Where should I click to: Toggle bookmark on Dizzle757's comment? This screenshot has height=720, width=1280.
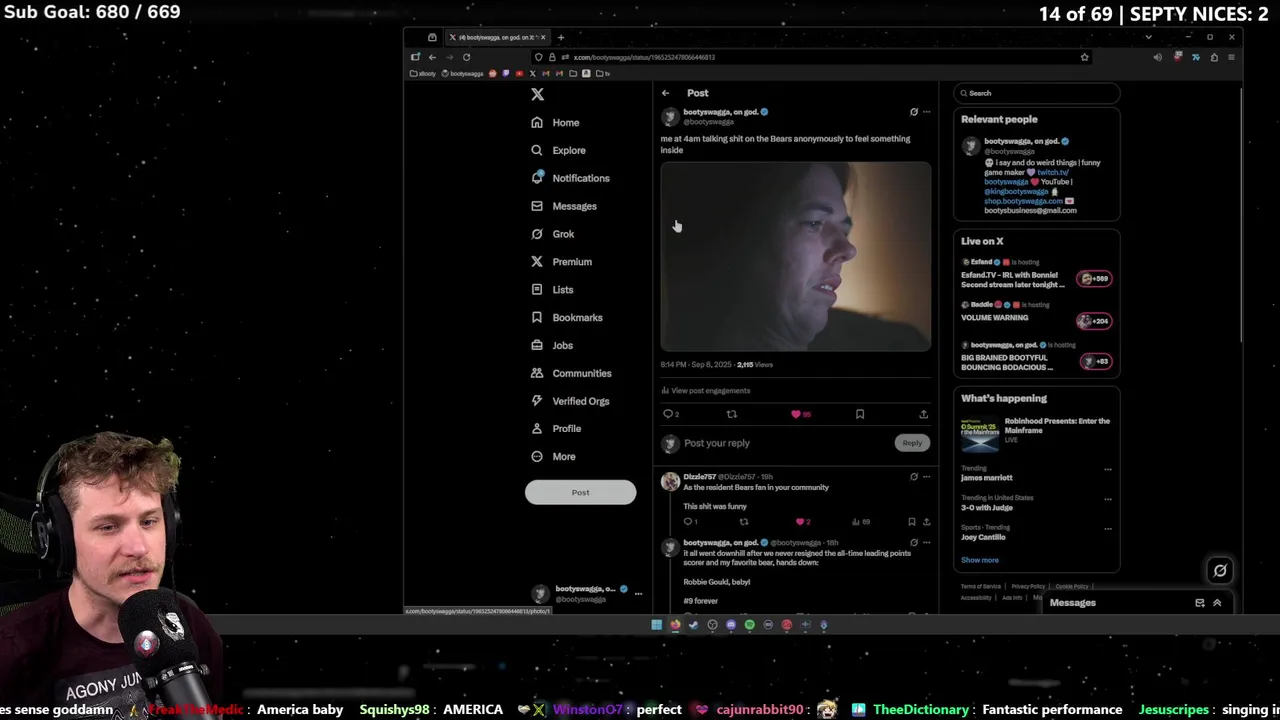point(911,522)
